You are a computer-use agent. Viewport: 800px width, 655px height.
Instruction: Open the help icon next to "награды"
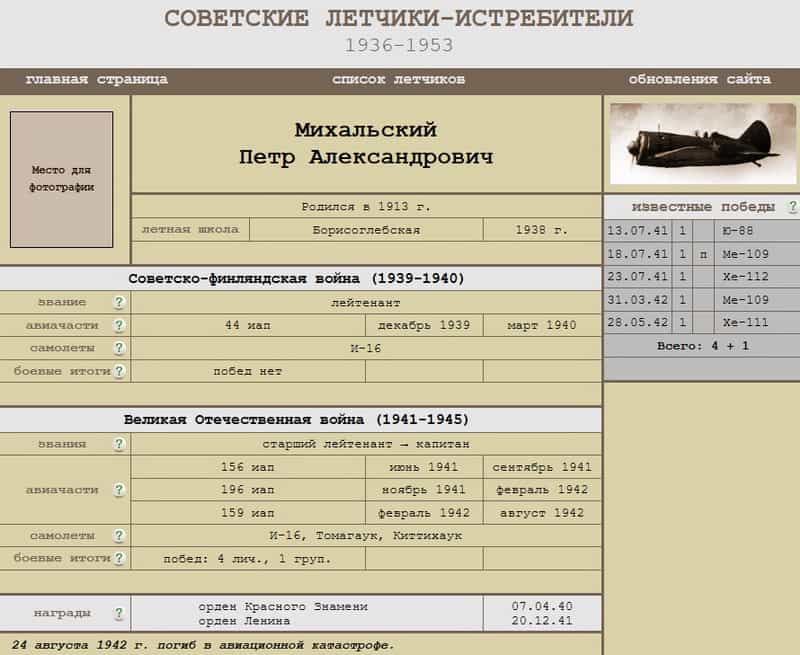[119, 613]
